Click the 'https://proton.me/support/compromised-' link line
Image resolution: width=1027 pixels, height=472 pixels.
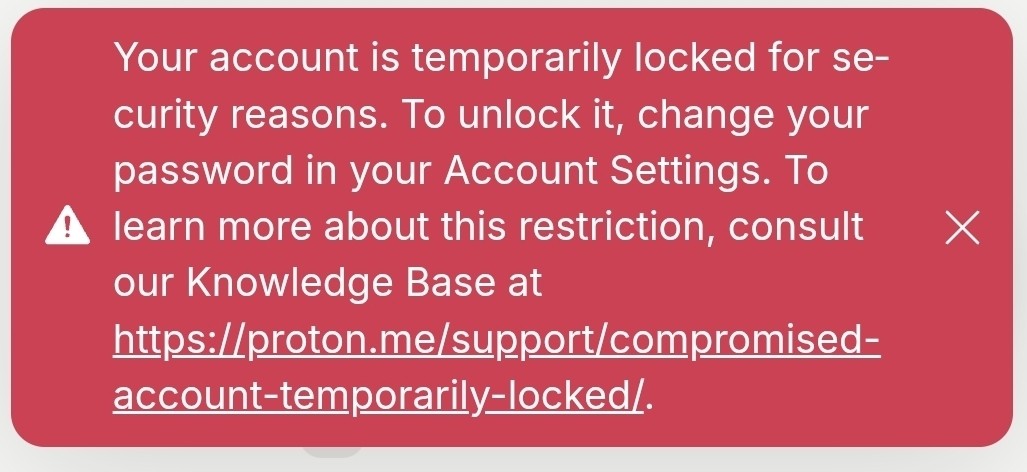pos(496,340)
